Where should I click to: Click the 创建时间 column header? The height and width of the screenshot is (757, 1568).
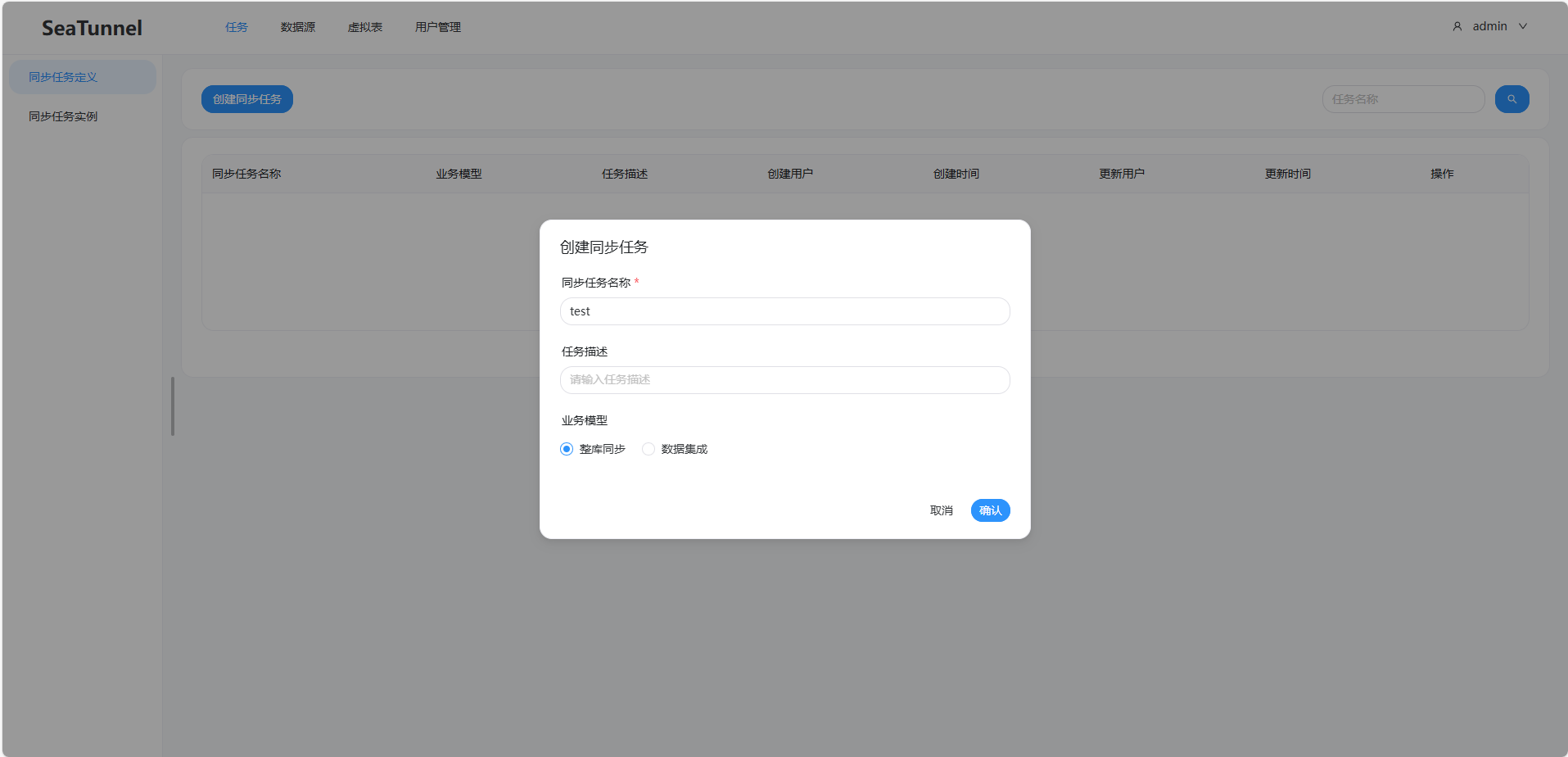coord(956,174)
